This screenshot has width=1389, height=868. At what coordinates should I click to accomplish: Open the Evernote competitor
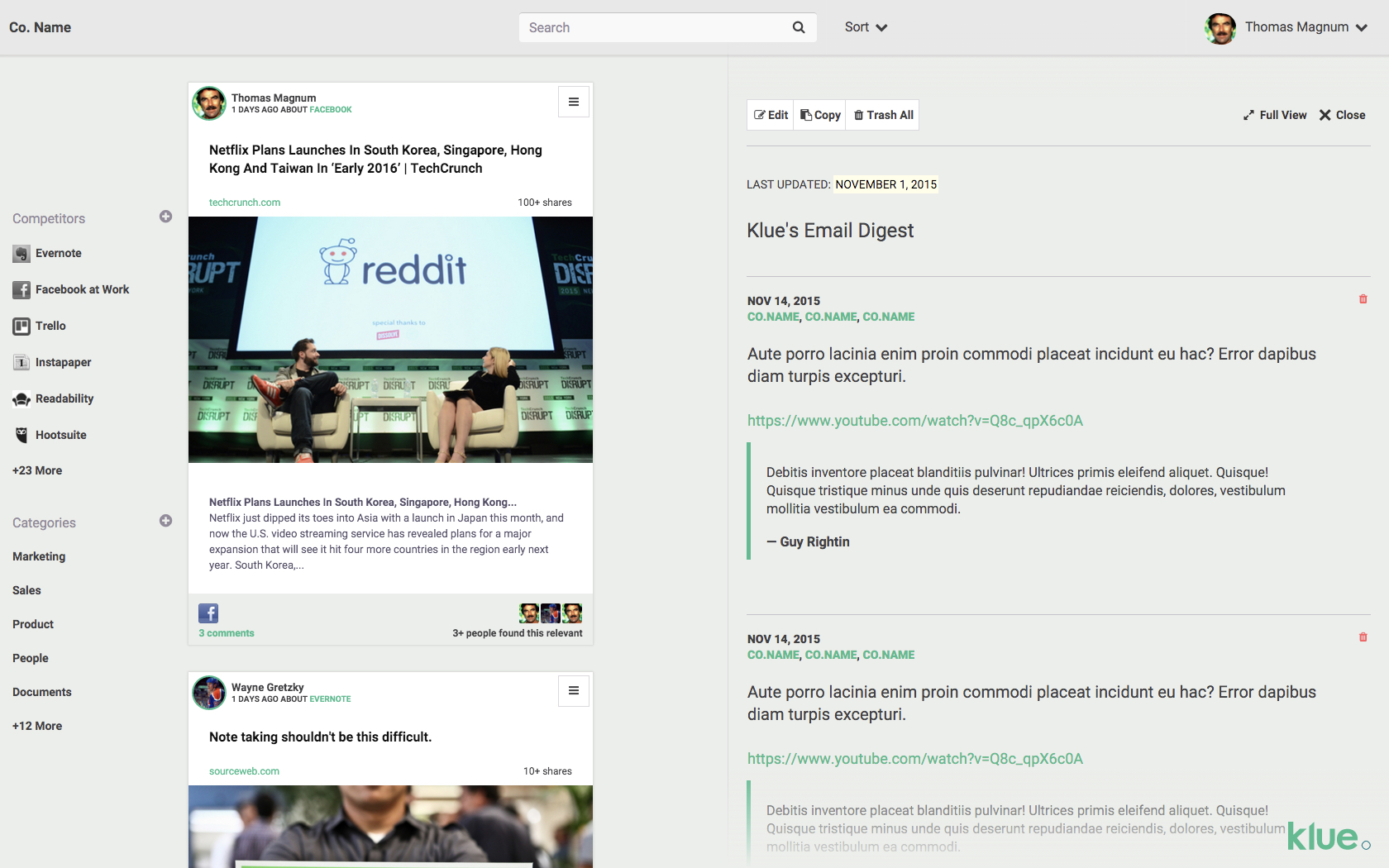[x=59, y=253]
